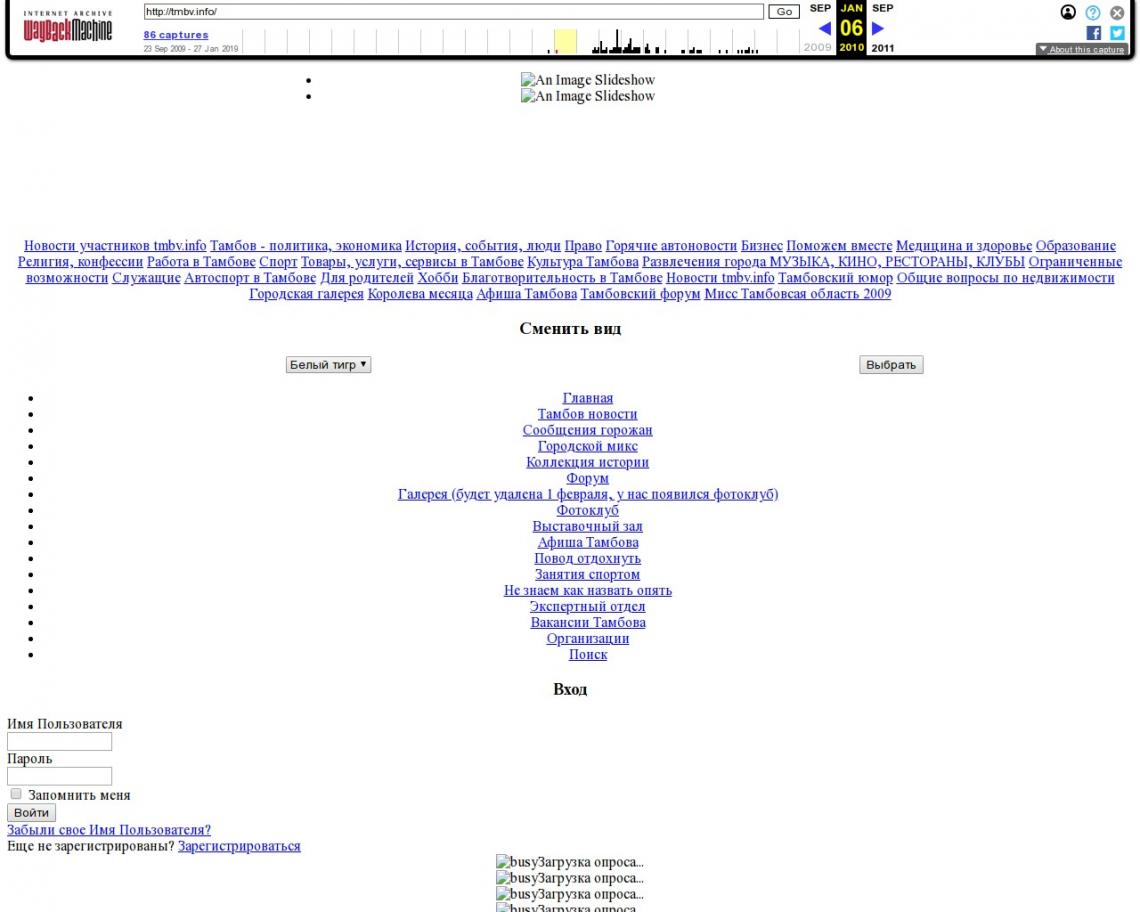Select Афиша Тамбова in the bulleted menu
Screen dimensions: 1140x912
(x=587, y=543)
